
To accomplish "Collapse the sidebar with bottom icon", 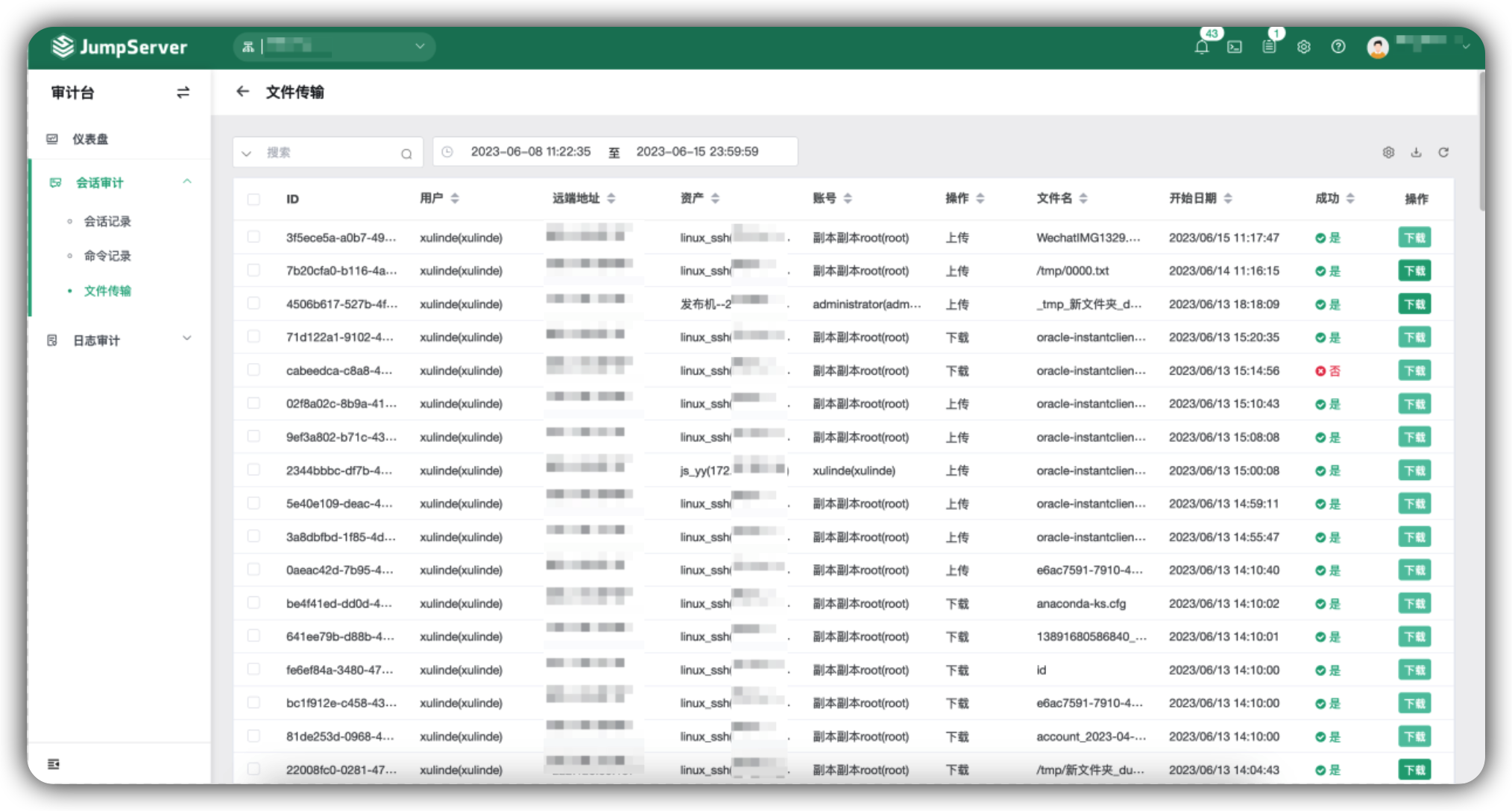I will click(x=54, y=764).
